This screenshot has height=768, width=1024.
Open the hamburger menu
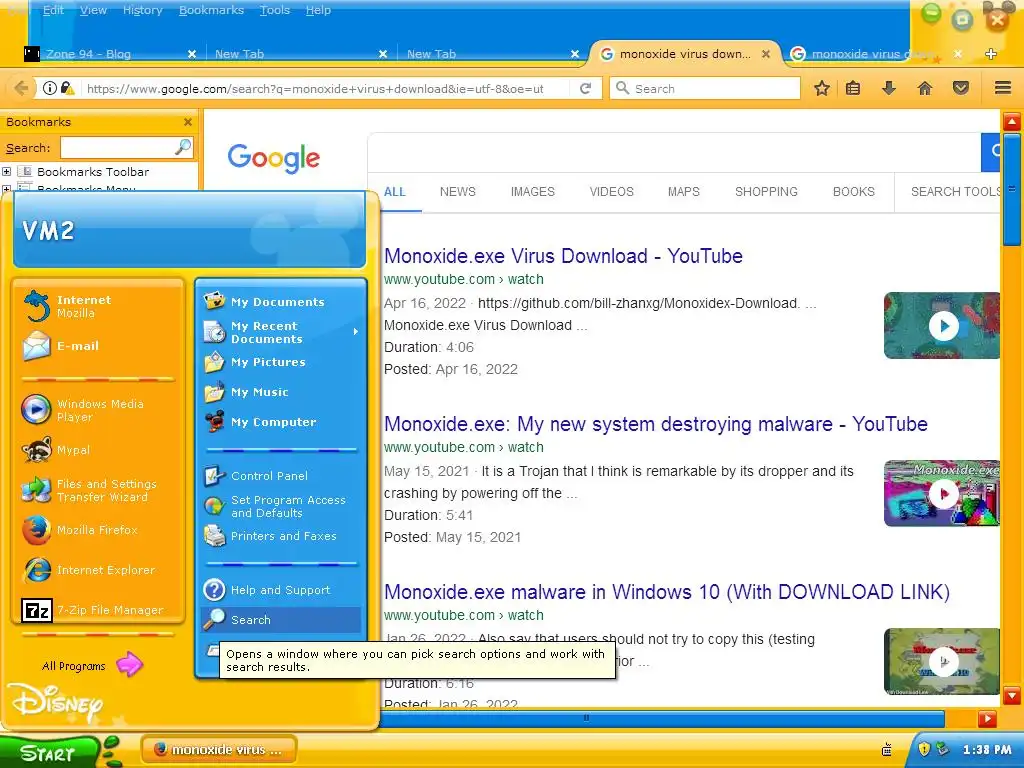[x=1003, y=88]
